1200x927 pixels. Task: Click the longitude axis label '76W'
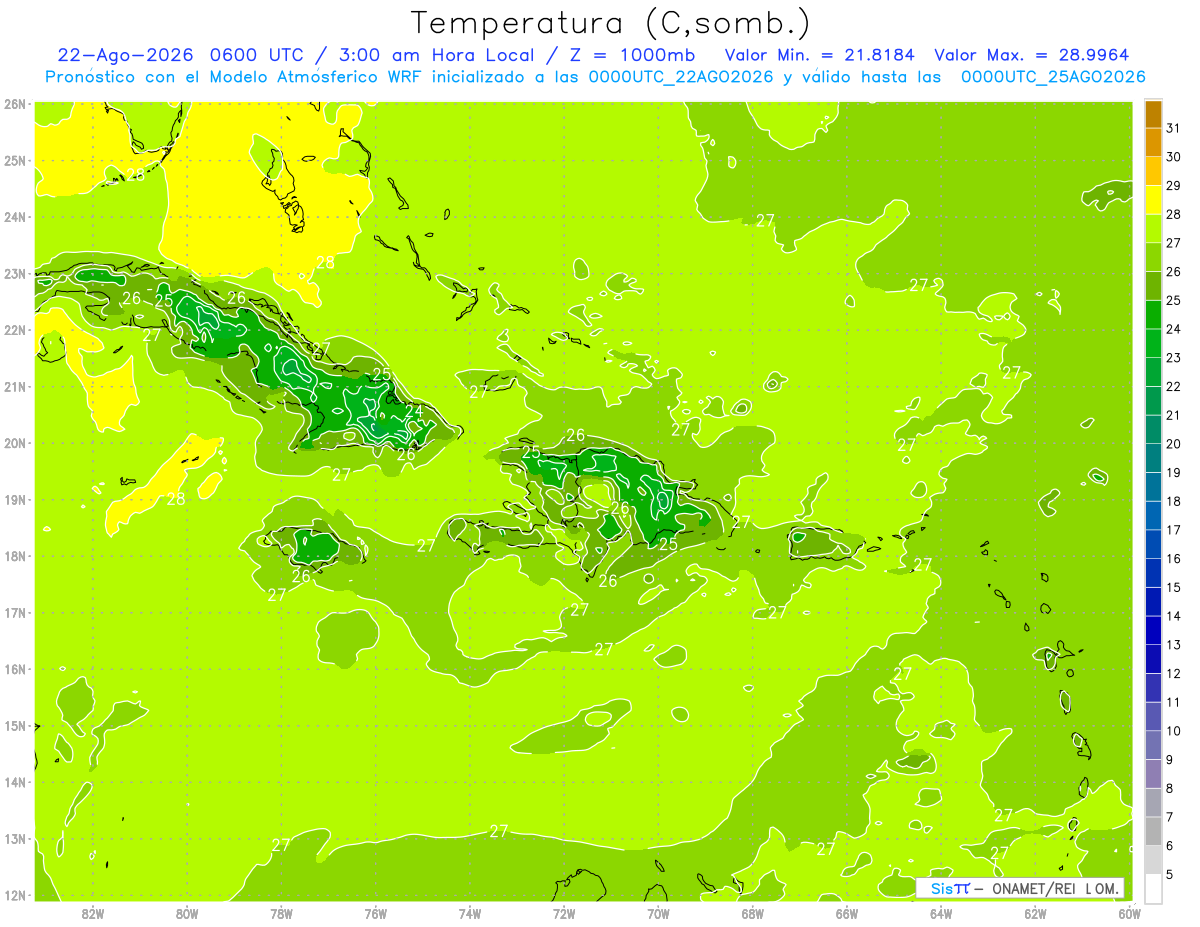(376, 913)
